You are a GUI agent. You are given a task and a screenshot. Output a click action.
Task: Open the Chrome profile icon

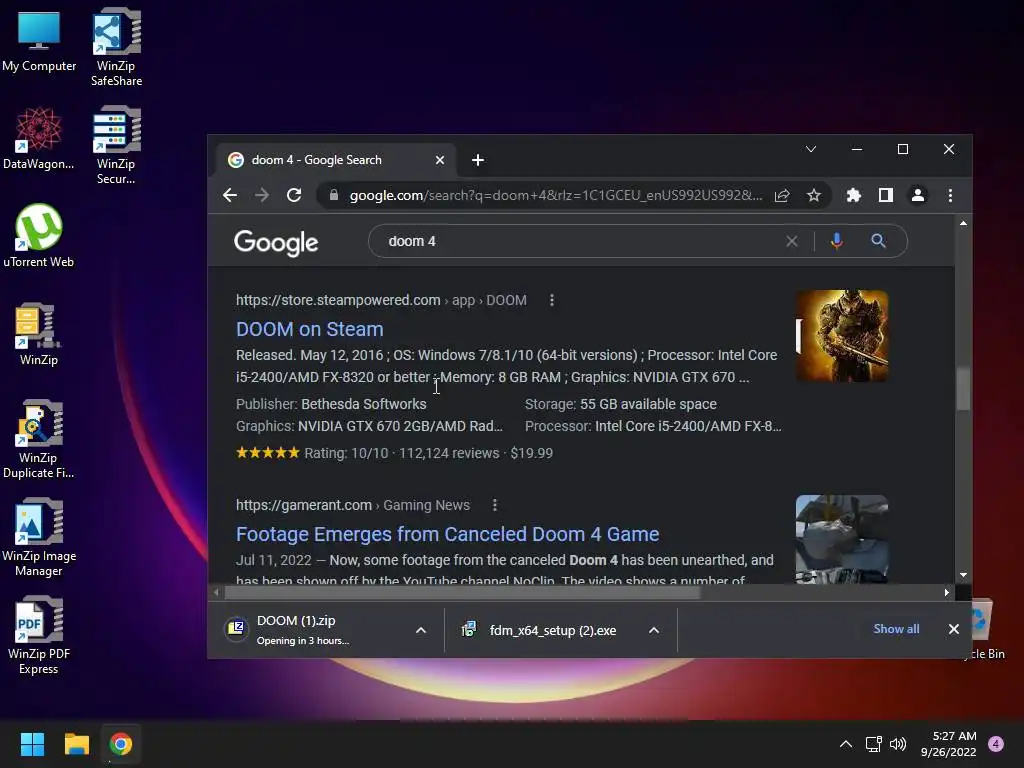pos(918,195)
